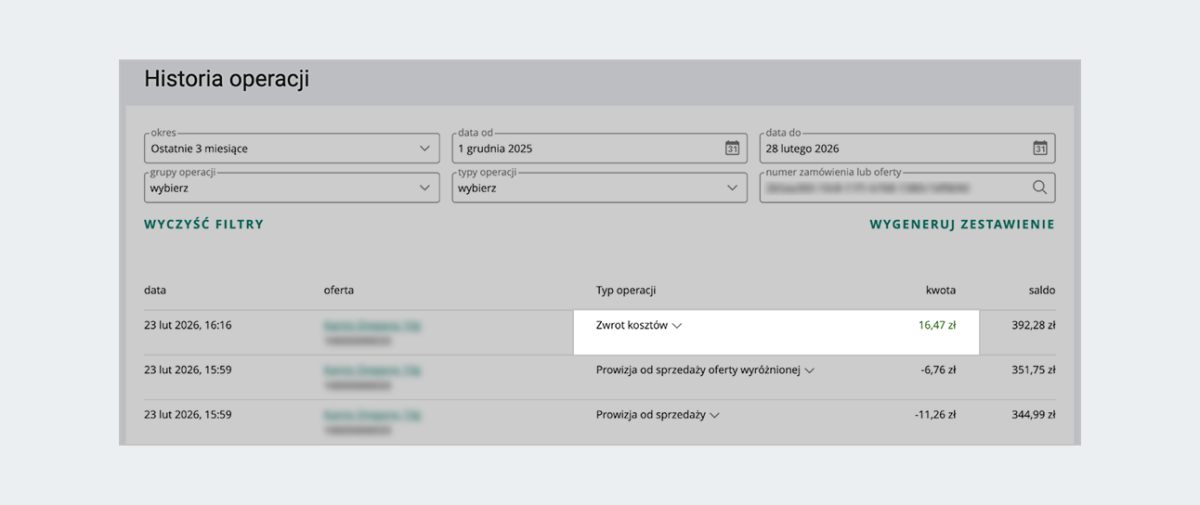Open offer link in the -11,26 zł row
This screenshot has height=505, width=1200.
click(x=370, y=415)
